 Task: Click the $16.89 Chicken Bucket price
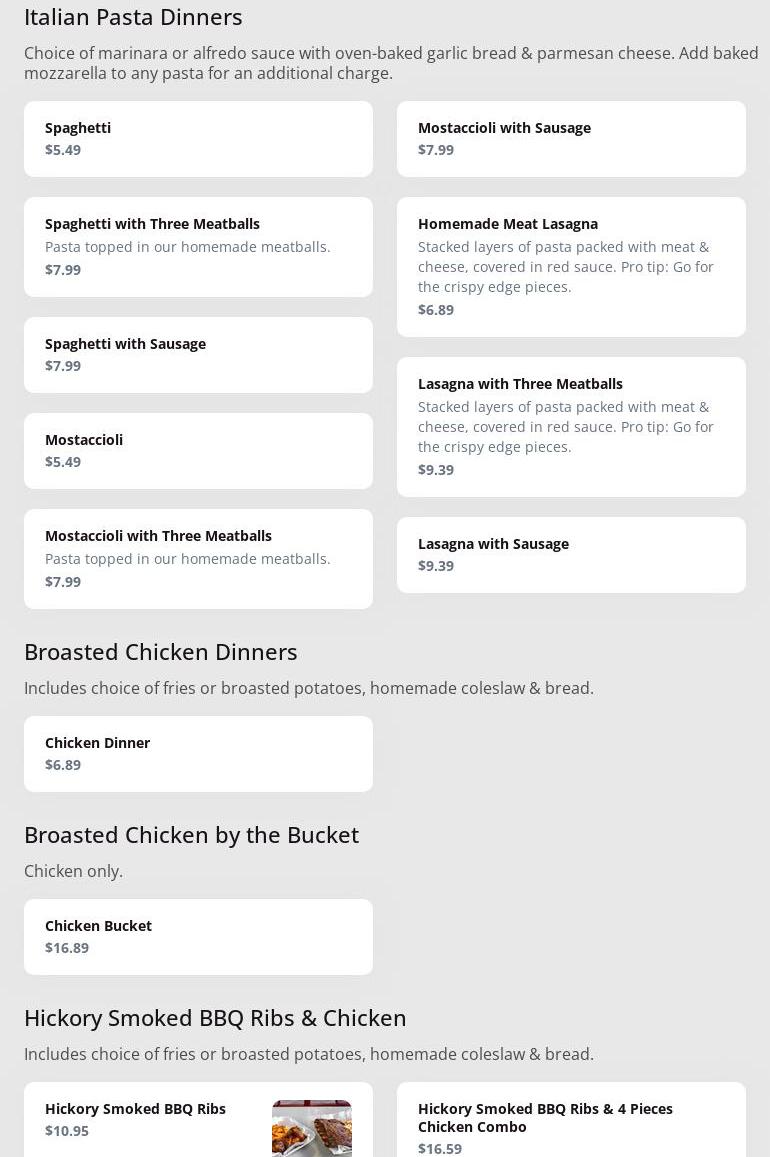[67, 947]
